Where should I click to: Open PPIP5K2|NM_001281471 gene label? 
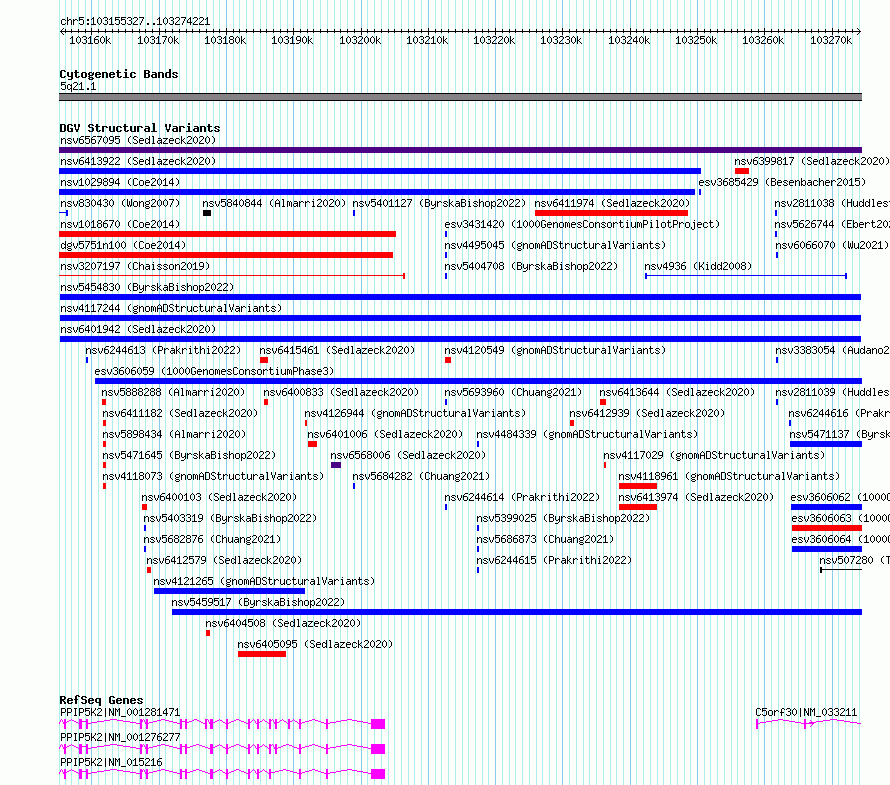point(120,712)
